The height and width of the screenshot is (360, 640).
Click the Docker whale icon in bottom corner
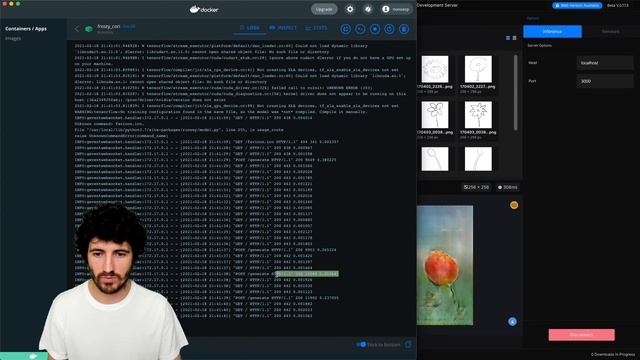pyautogui.click(x=33, y=356)
